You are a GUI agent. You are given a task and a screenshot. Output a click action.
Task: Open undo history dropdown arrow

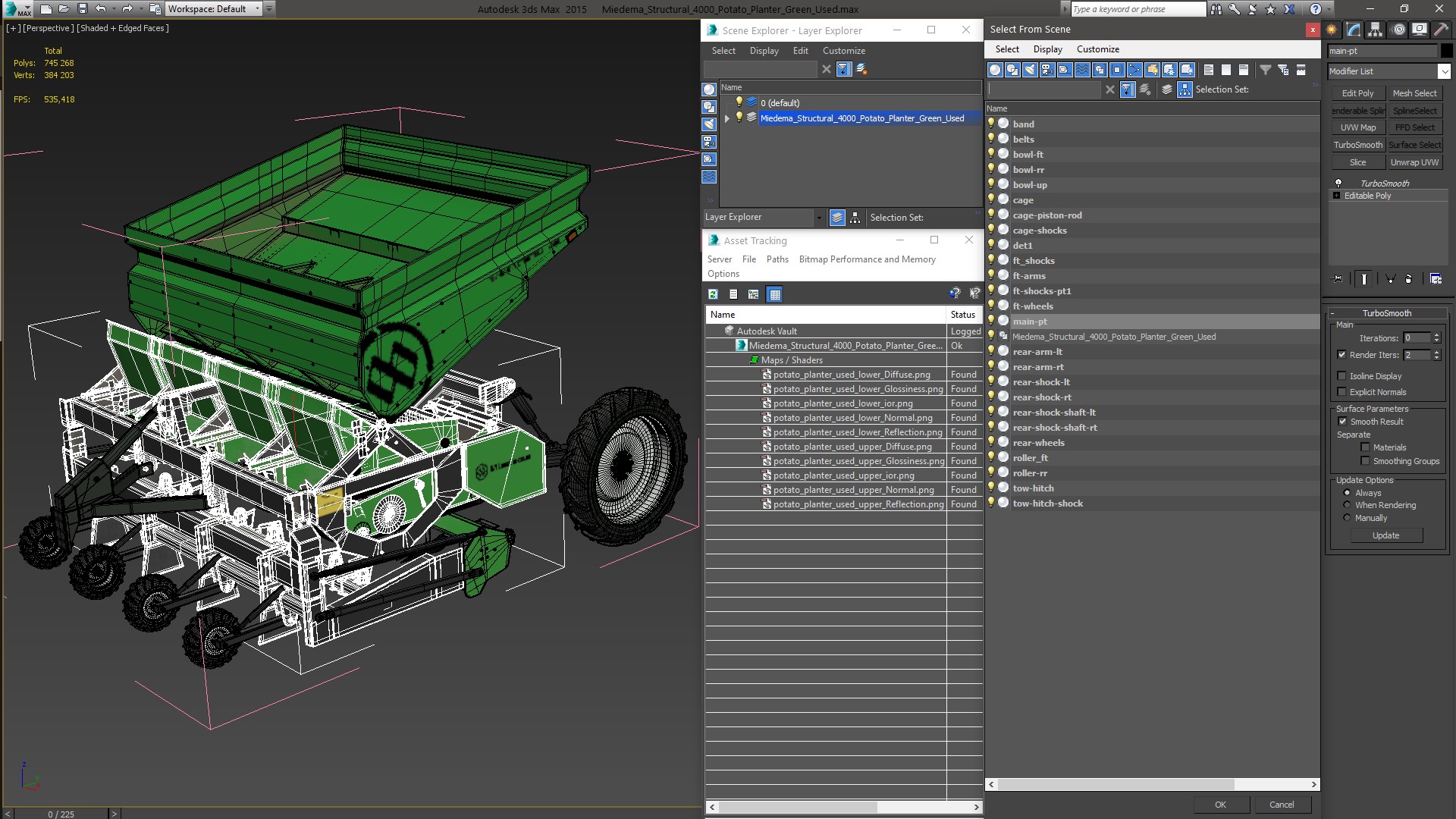[x=113, y=9]
